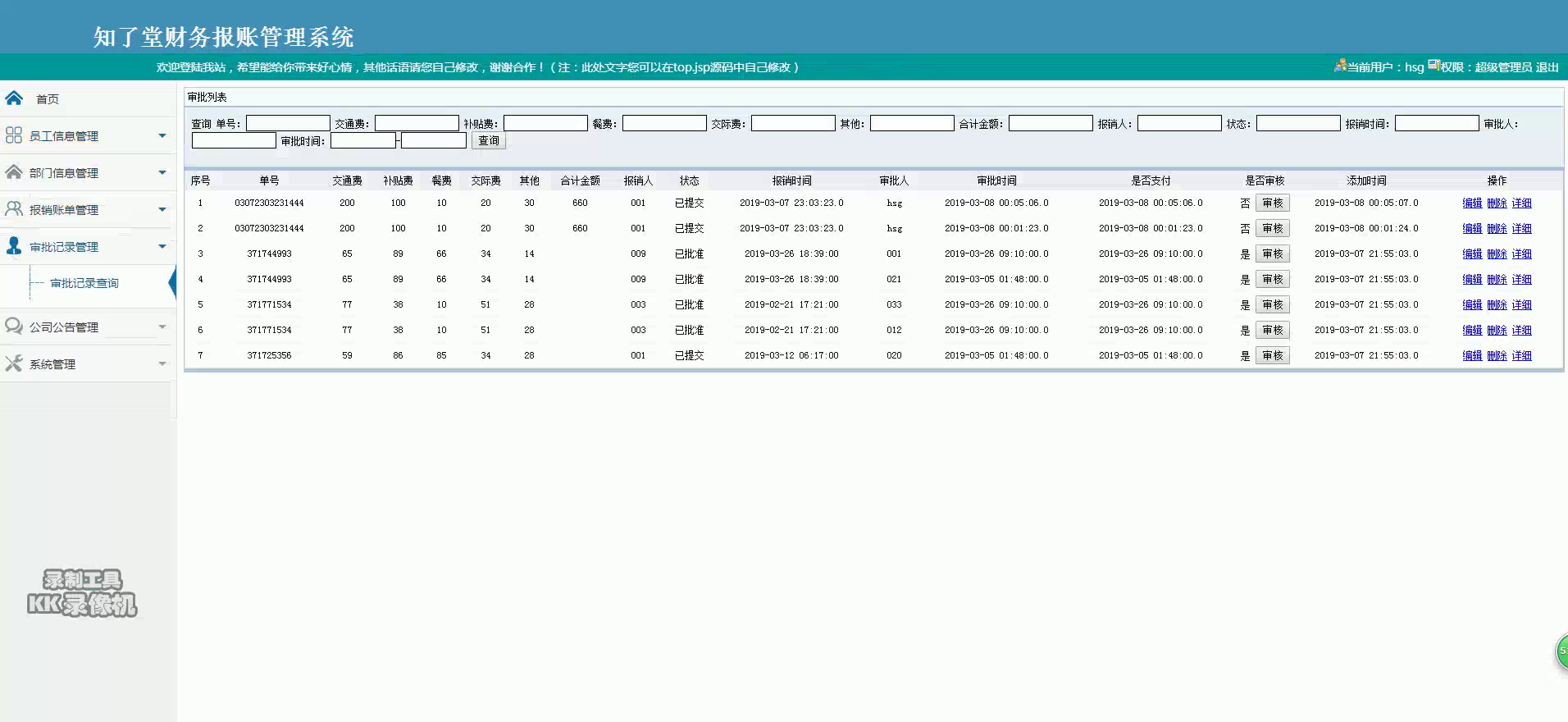Focus the 交通费 search input field
The height and width of the screenshot is (722, 1568).
pyautogui.click(x=417, y=123)
